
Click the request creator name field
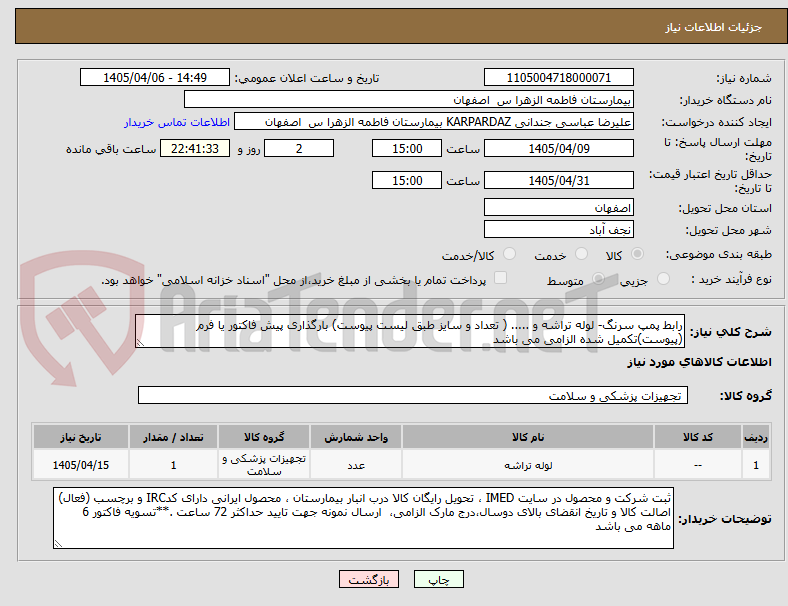[434, 122]
